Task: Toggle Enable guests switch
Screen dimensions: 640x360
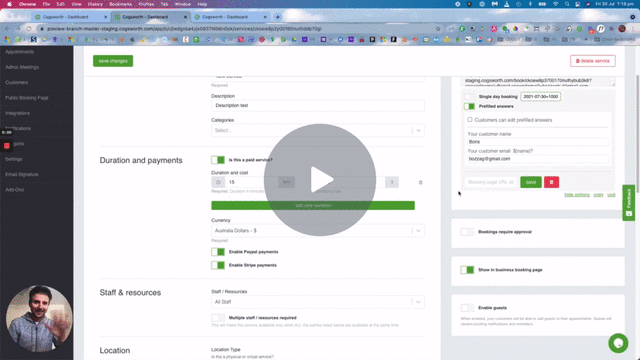Action: pyautogui.click(x=467, y=308)
